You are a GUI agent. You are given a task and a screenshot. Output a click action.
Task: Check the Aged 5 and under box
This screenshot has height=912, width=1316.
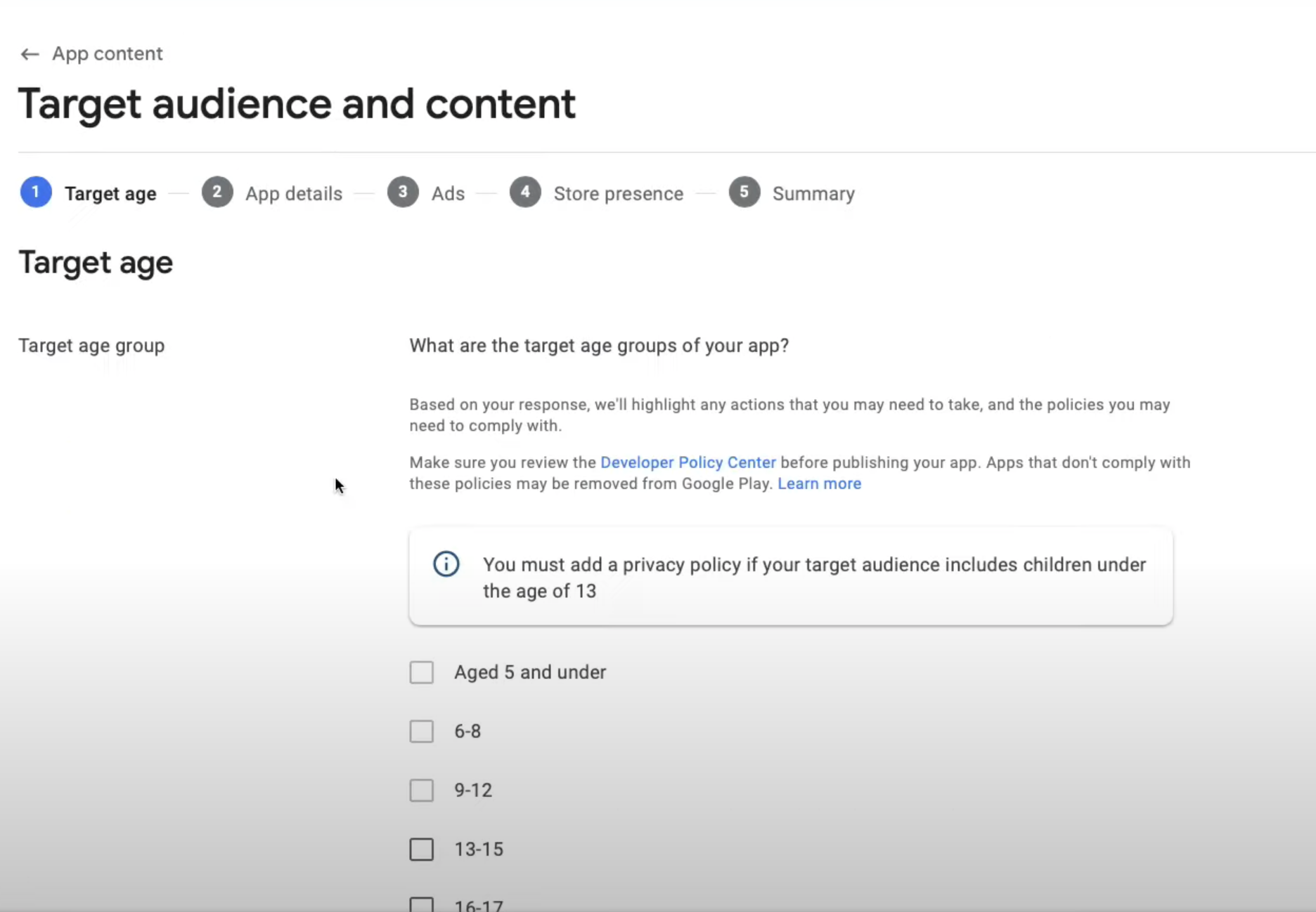(422, 672)
